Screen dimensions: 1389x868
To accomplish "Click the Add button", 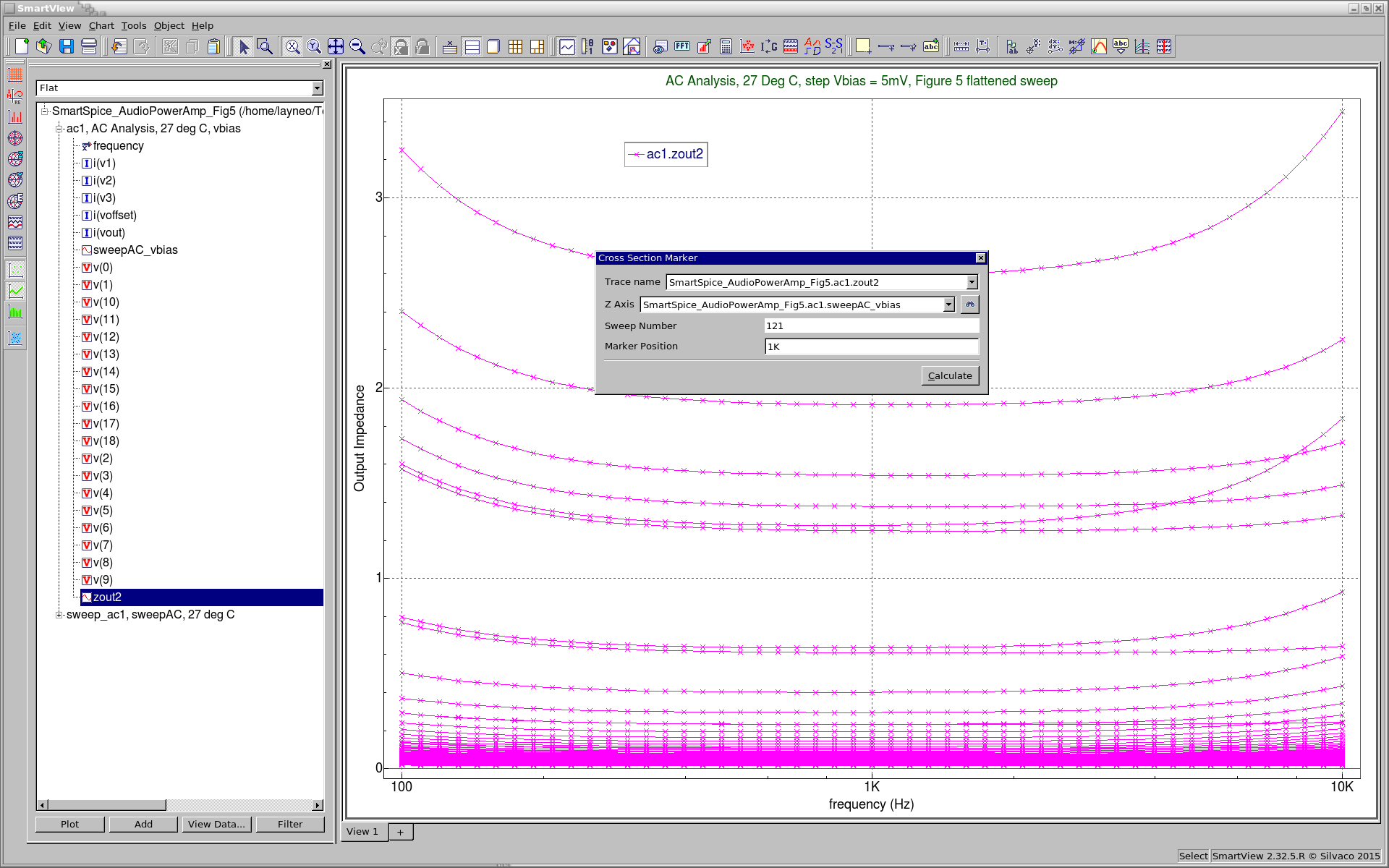I will [143, 824].
